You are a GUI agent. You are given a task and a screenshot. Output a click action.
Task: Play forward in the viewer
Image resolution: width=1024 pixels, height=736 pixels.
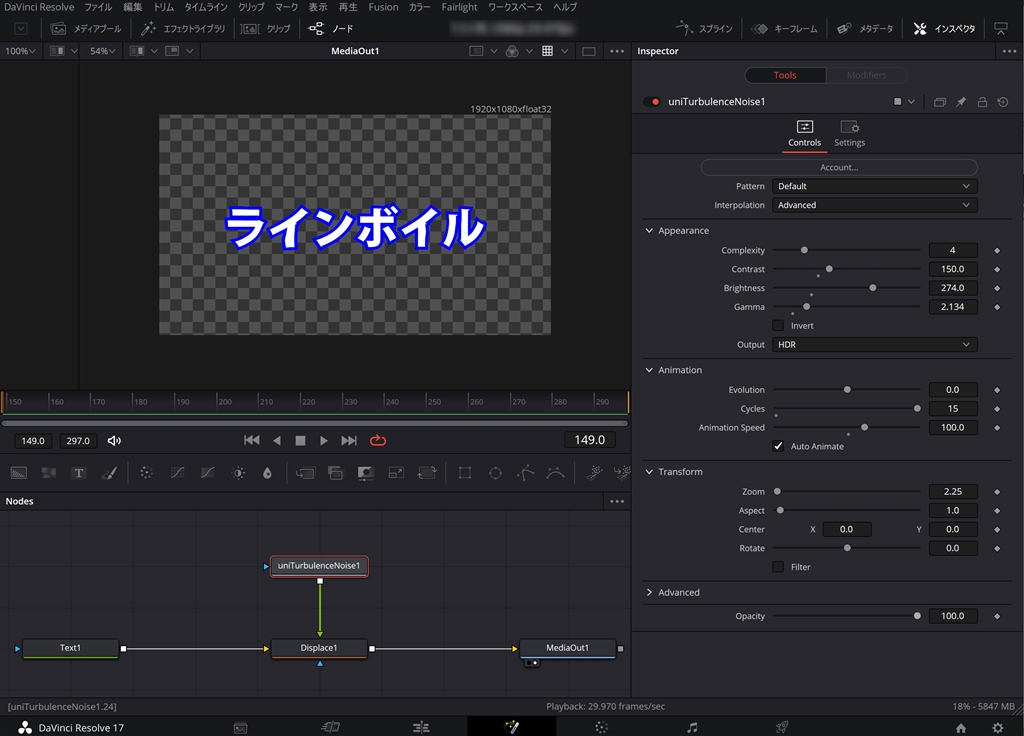(324, 441)
